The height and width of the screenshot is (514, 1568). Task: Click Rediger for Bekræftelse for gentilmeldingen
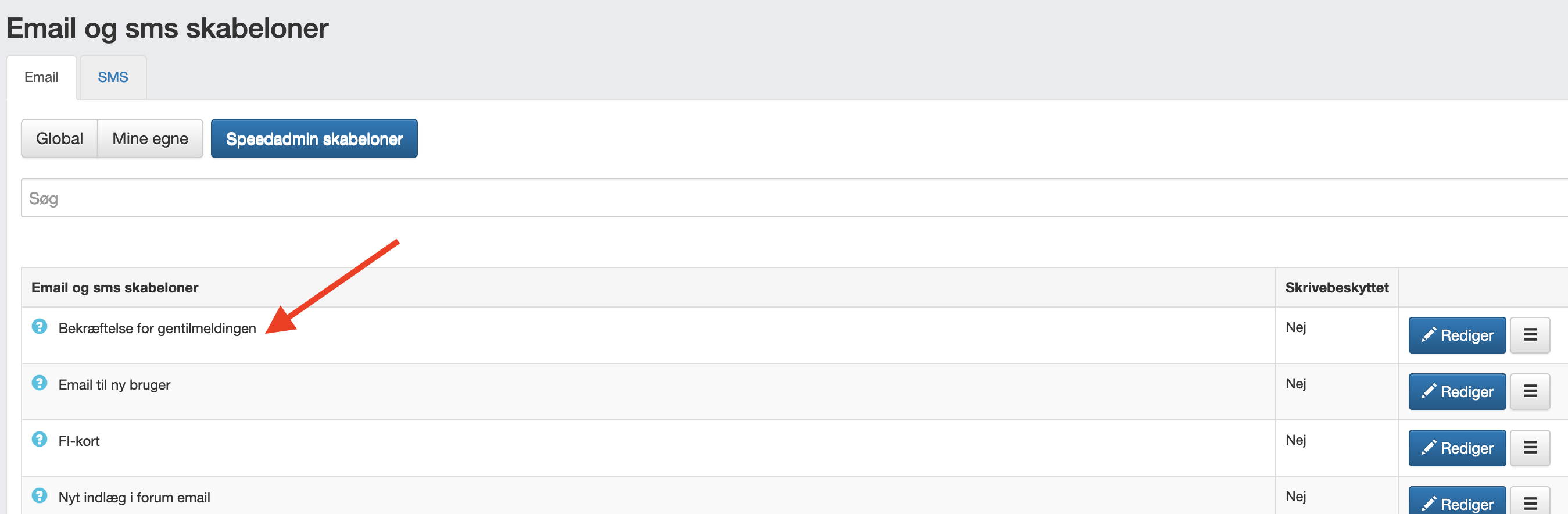pos(1457,335)
